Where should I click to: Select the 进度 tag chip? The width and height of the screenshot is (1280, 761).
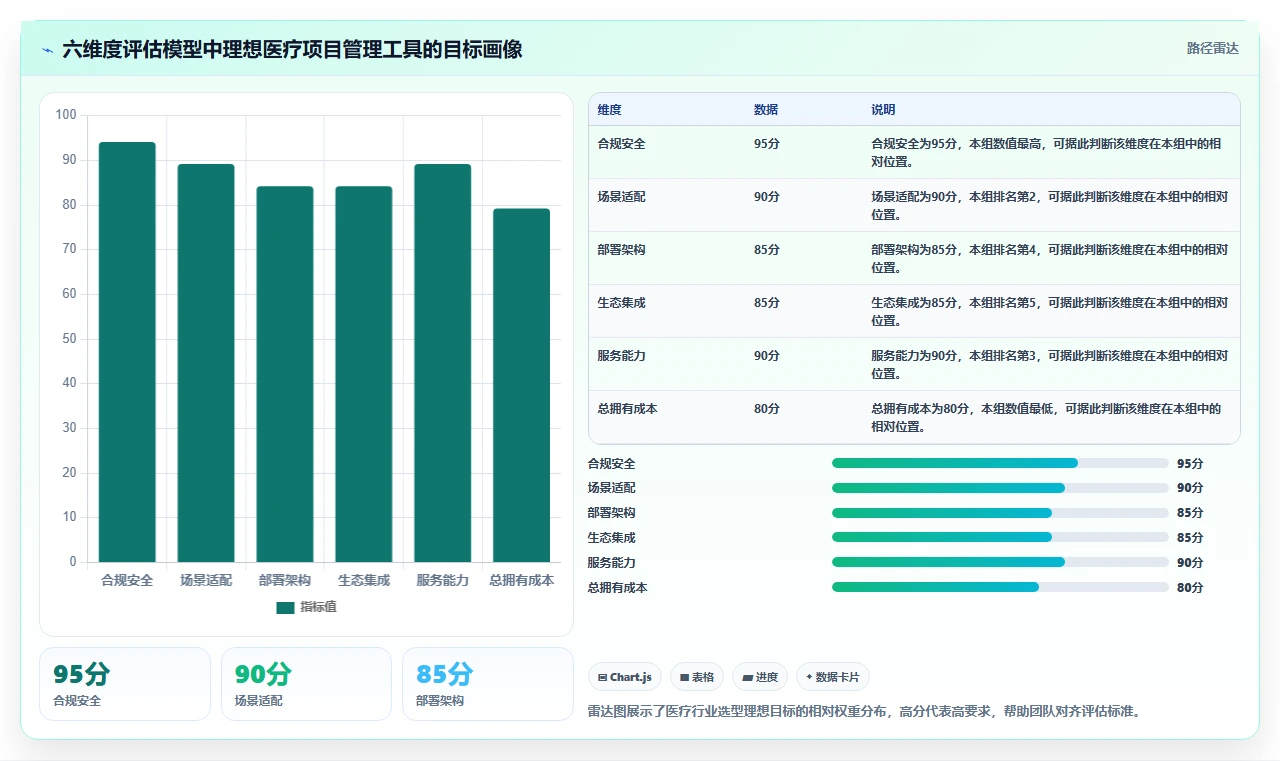click(760, 677)
